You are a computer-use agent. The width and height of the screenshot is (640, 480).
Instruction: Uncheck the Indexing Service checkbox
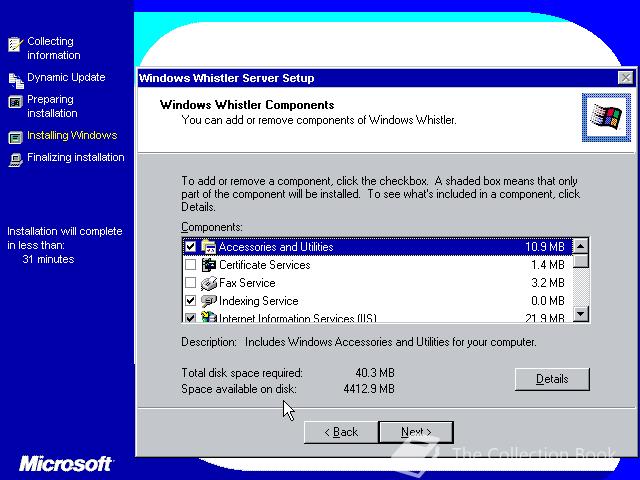[x=190, y=301]
